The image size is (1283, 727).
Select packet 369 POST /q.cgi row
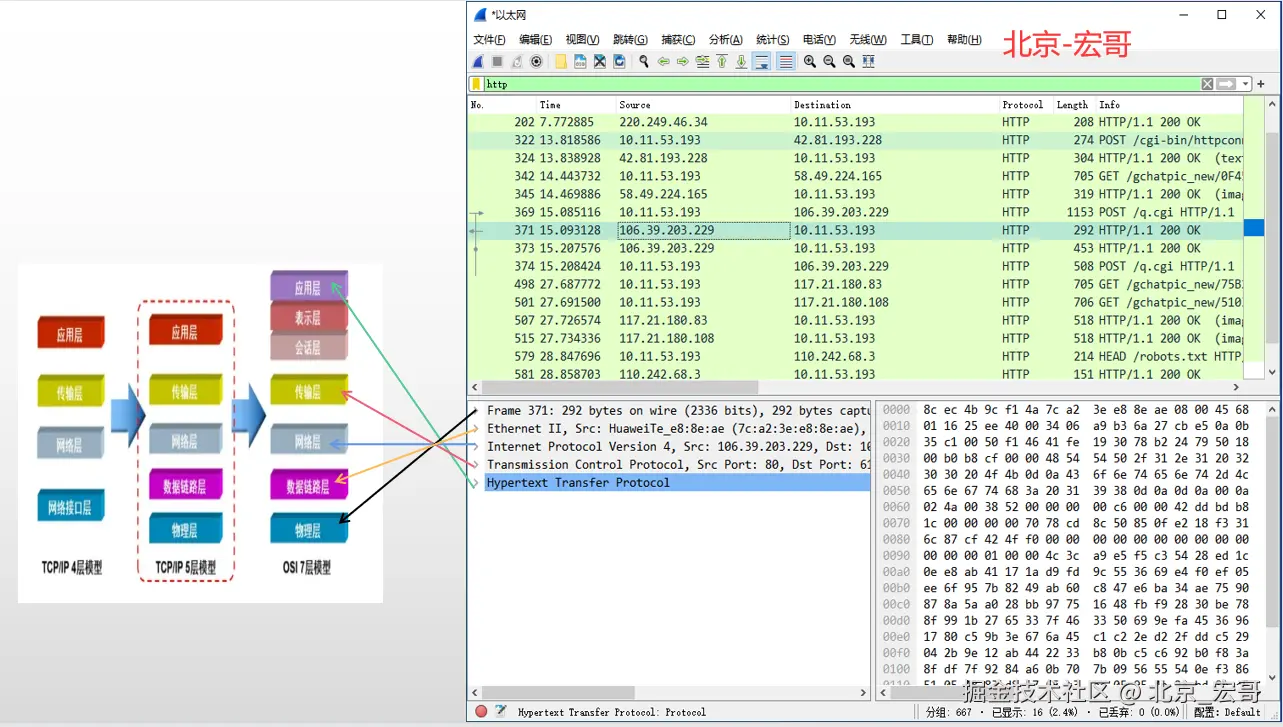pos(856,212)
